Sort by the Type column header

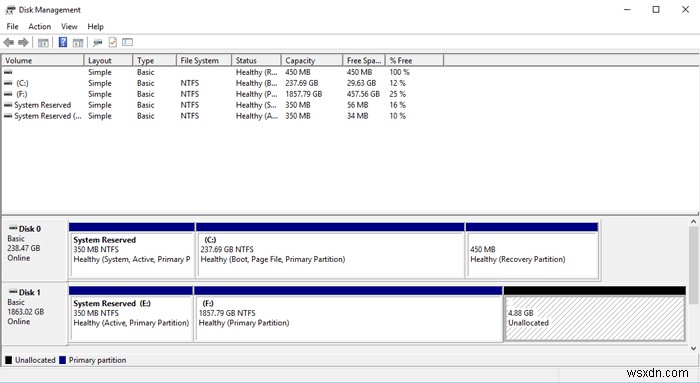coord(154,60)
